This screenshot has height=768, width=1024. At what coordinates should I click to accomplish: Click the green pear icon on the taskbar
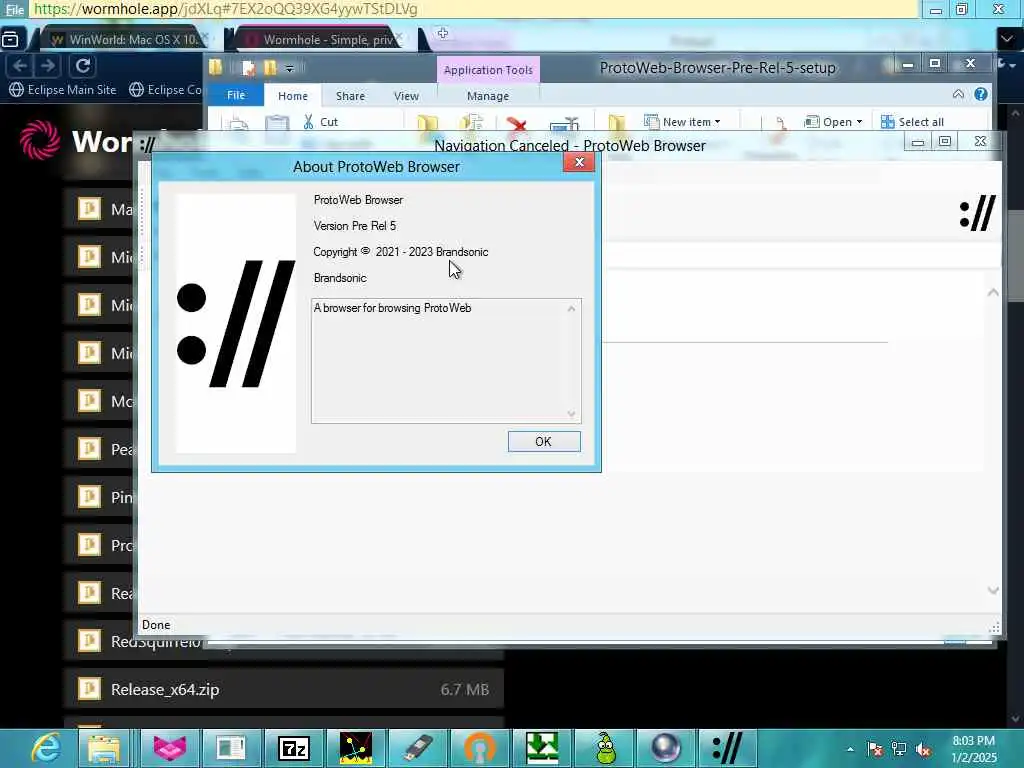pos(606,748)
